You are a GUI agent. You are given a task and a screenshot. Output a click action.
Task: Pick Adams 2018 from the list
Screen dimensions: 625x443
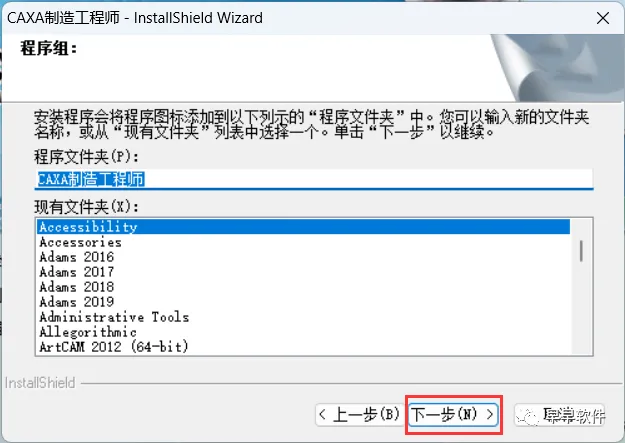pos(304,287)
